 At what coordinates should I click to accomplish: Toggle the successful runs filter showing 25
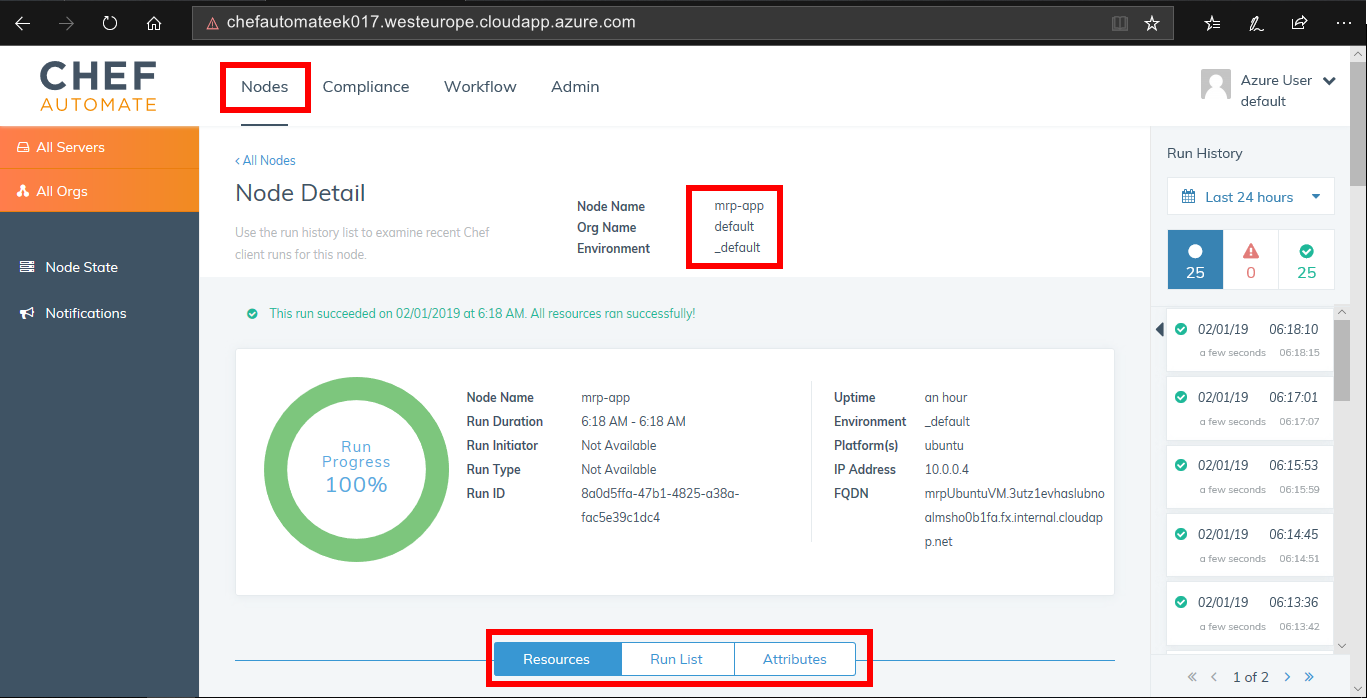pos(1306,259)
